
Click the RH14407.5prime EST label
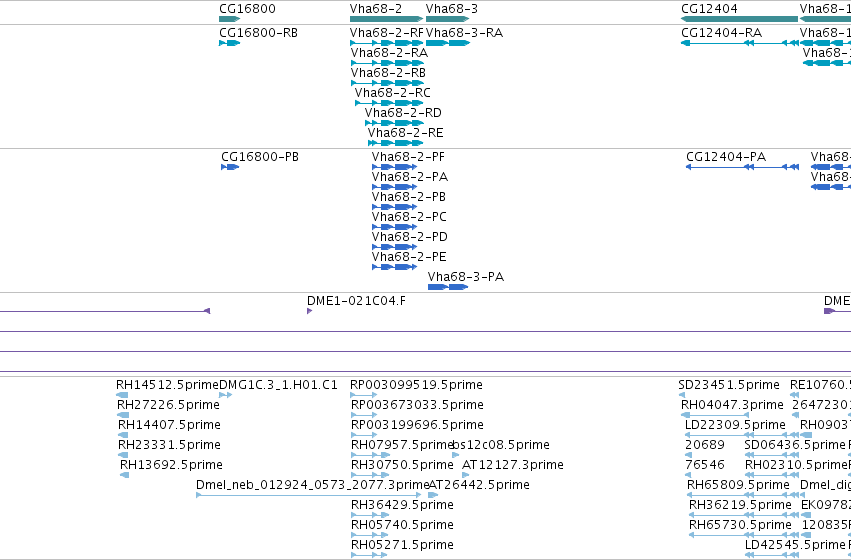[x=169, y=425]
